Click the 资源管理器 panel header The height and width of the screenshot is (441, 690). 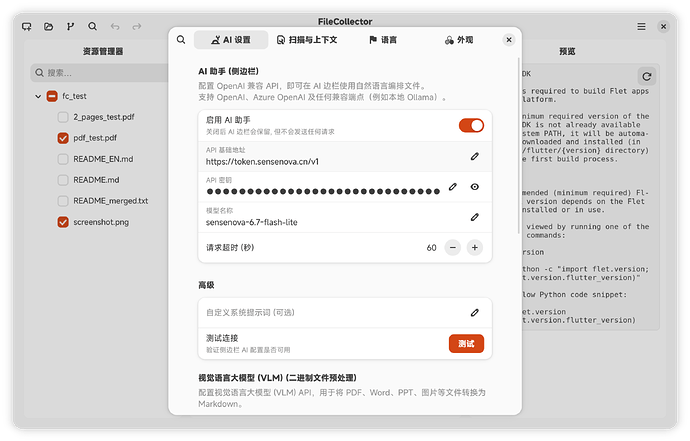tap(103, 51)
